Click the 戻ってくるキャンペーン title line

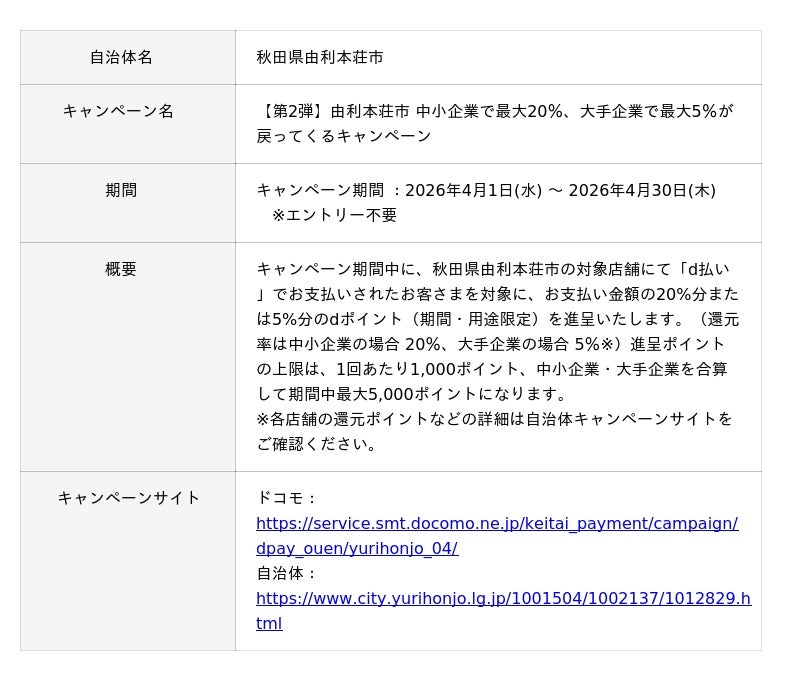coord(344,136)
